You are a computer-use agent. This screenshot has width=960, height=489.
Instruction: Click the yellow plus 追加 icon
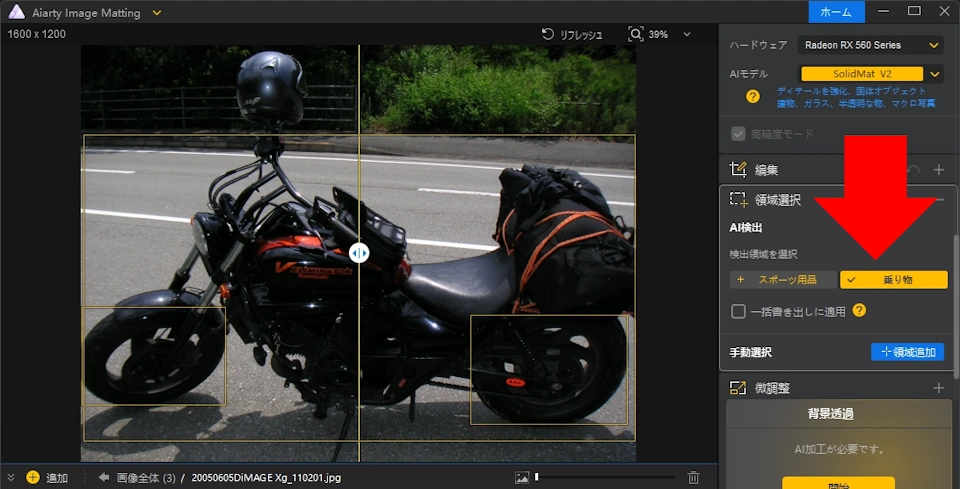point(33,478)
